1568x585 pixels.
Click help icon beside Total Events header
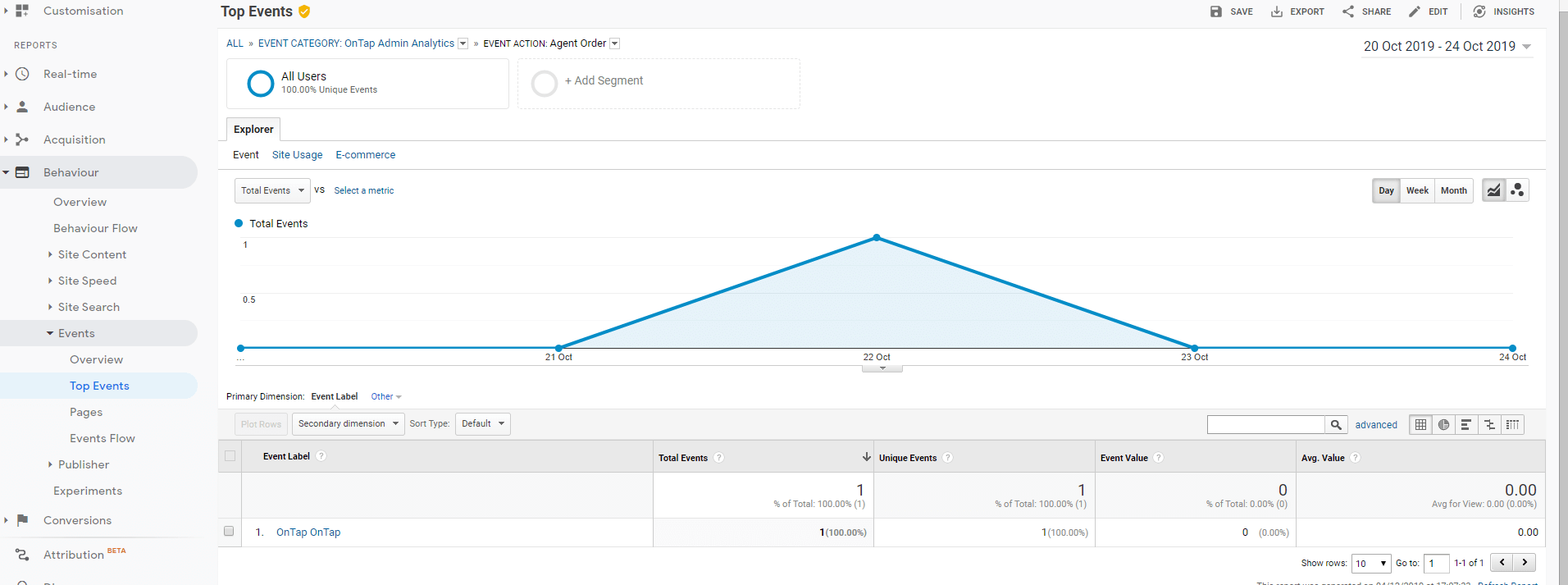719,458
